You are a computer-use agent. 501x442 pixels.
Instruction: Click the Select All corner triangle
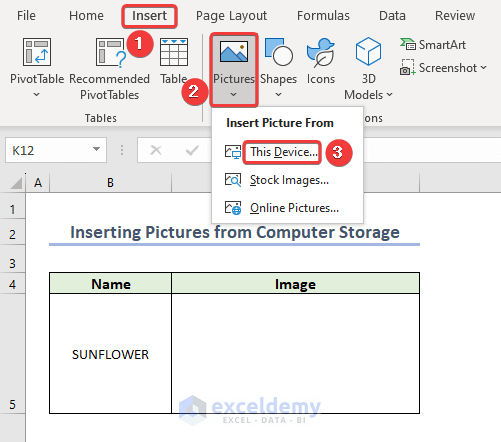(16, 183)
